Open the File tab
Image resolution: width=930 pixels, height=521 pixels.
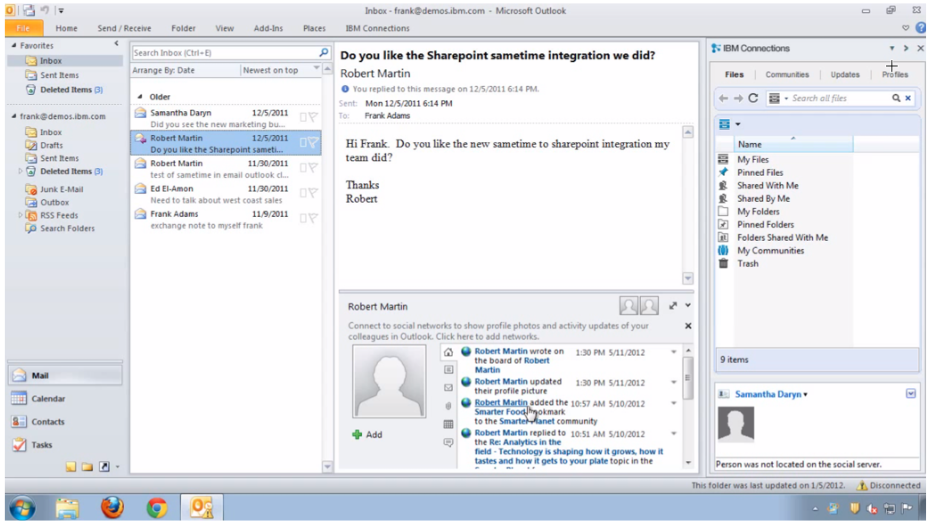click(x=24, y=28)
